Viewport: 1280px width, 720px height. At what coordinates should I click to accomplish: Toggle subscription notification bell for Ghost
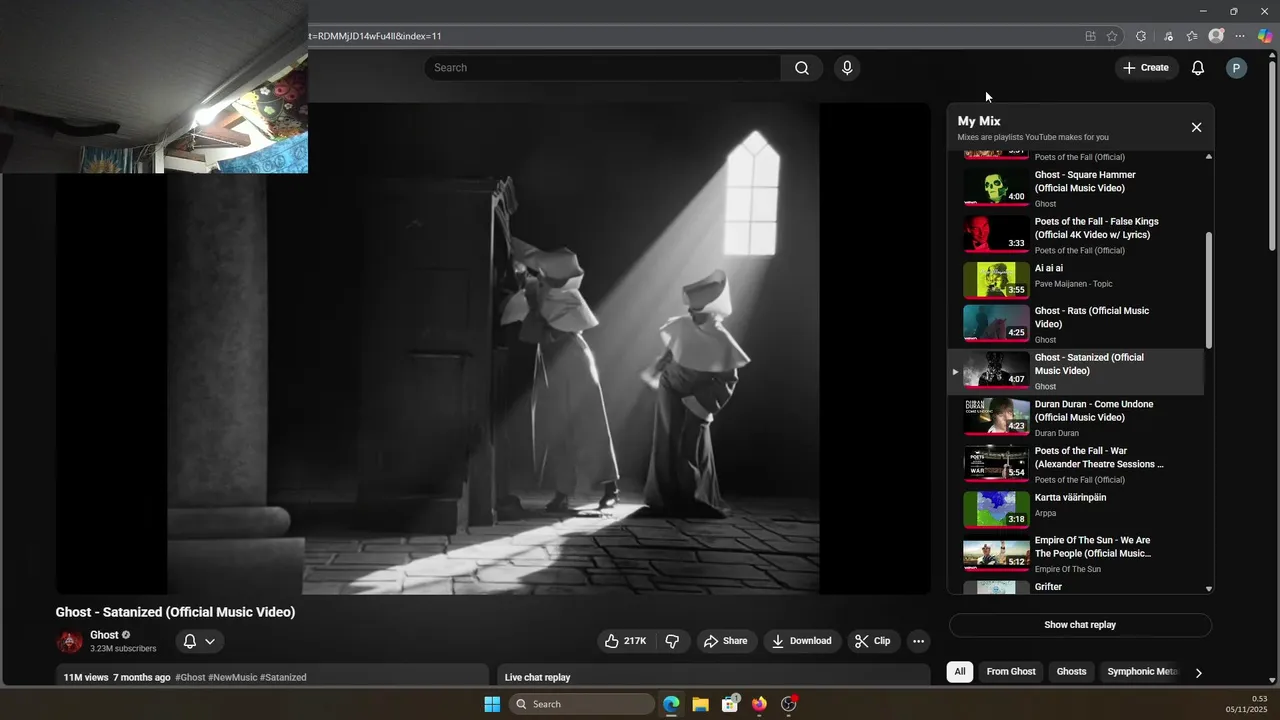point(190,641)
